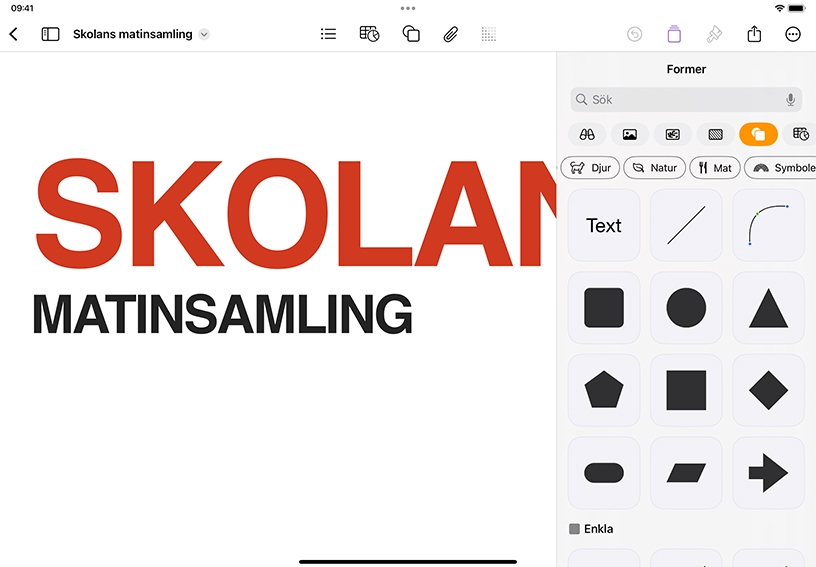816x567 pixels.
Task: Select the MATINSAMLING subtitle text
Action: 223,314
